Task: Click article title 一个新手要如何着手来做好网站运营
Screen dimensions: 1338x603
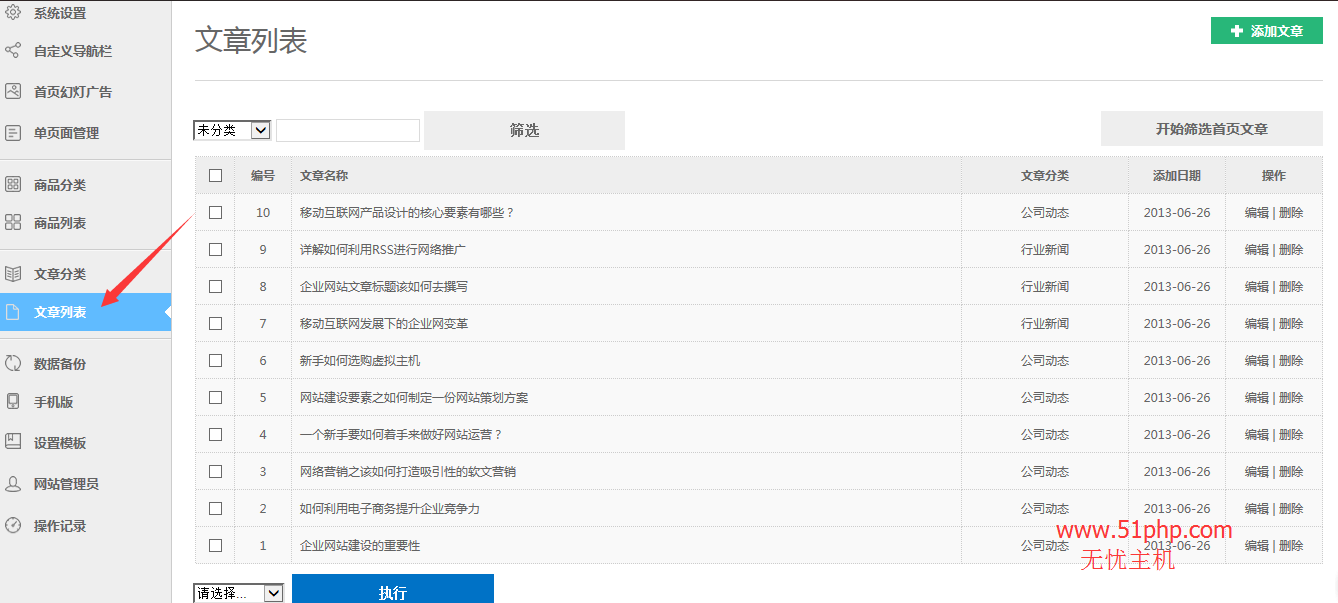Action: 401,434
